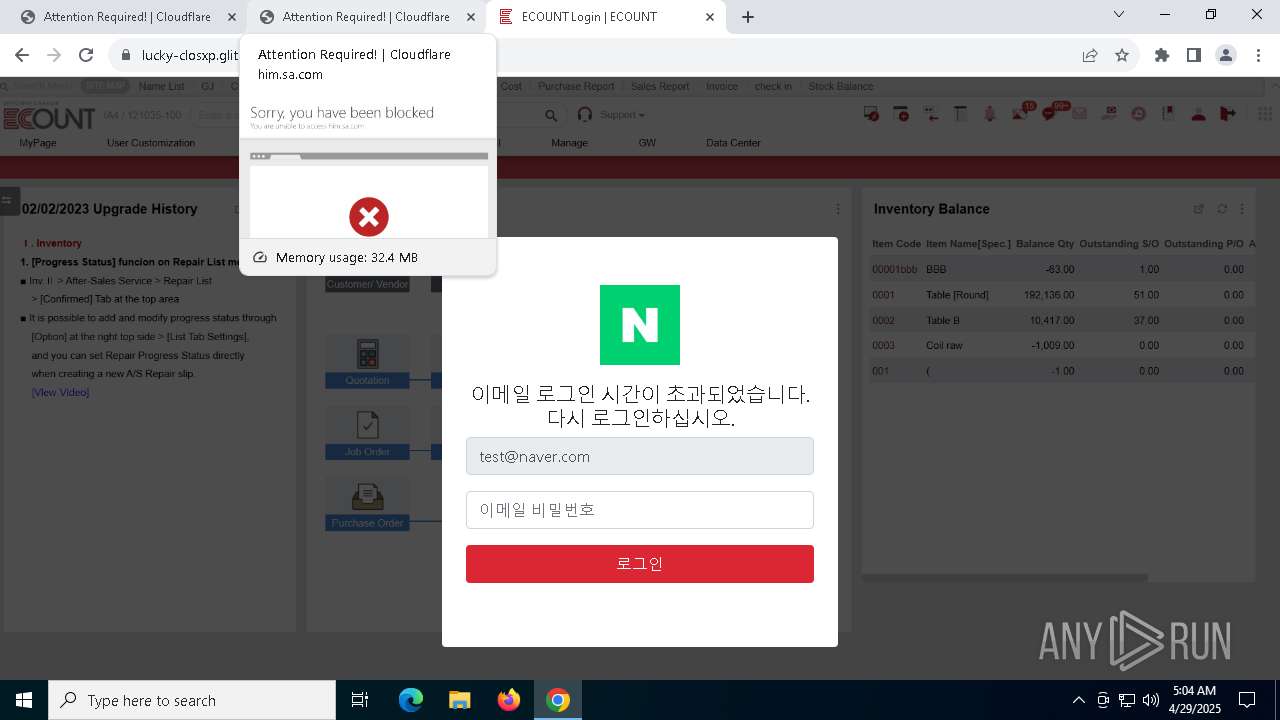Click the Balance Qty column header

pyautogui.click(x=1045, y=244)
